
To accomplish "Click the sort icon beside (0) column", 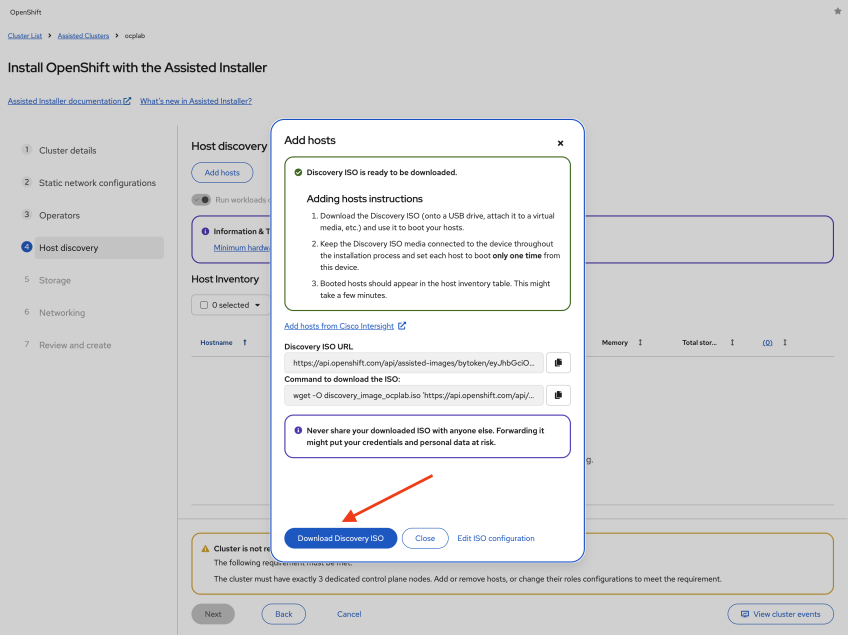I will 784,343.
